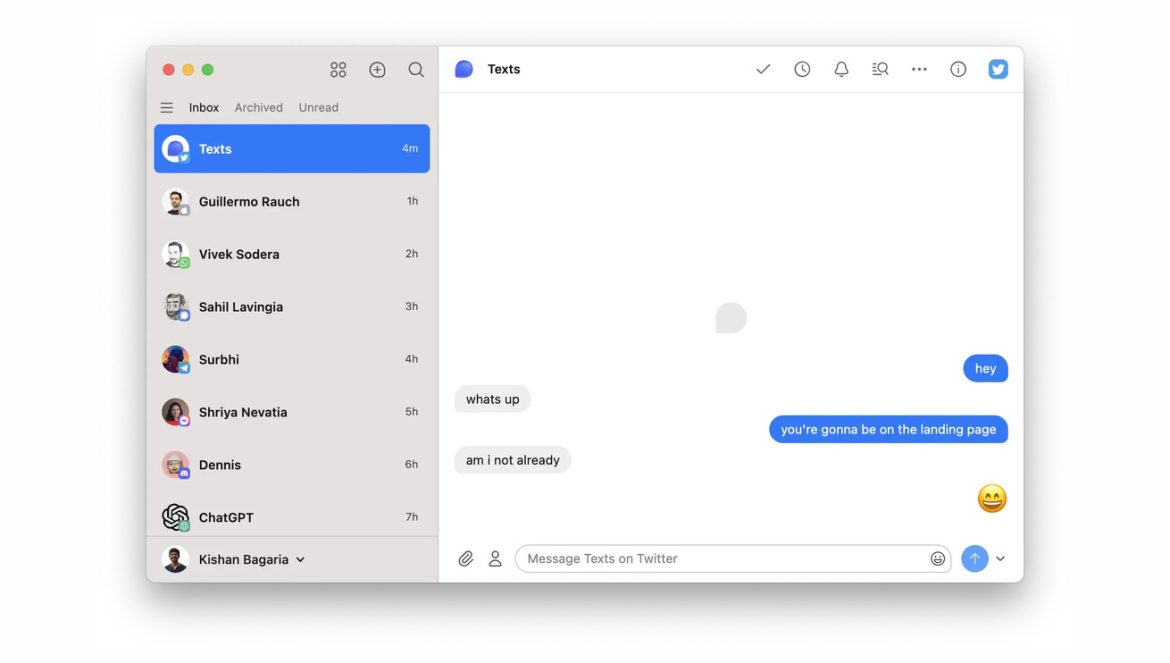Open the emoji picker in message field
Image resolution: width=1170 pixels, height=663 pixels.
[938, 559]
